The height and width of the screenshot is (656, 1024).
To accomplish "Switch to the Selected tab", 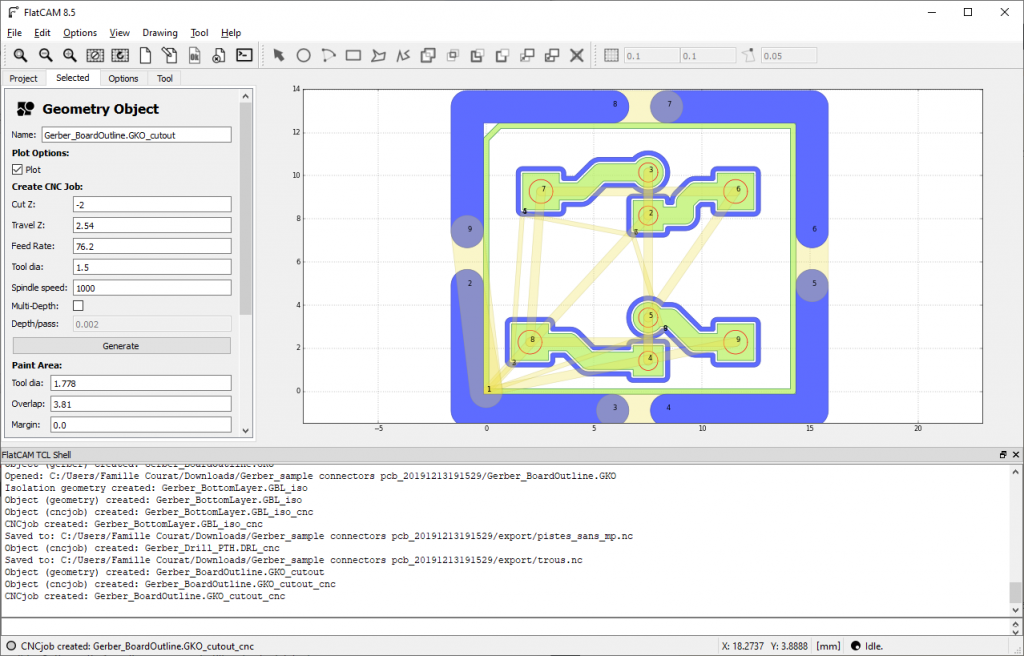I will 72,78.
